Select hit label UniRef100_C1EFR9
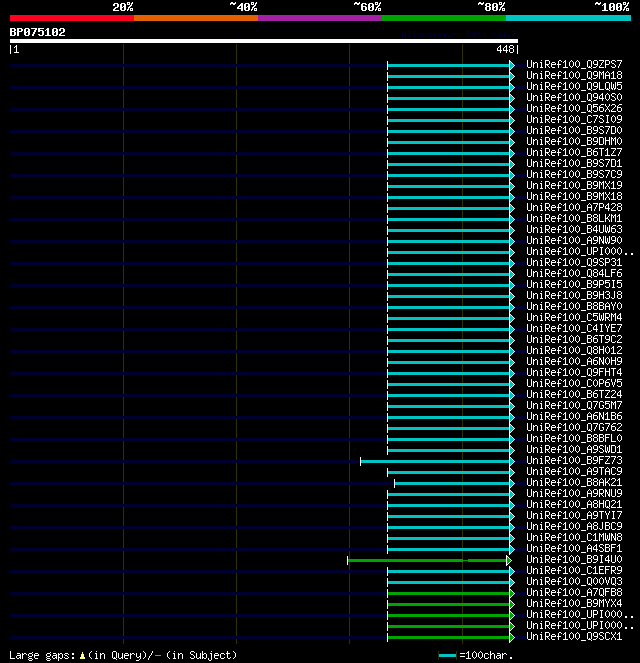This screenshot has width=640, height=663. [x=574, y=570]
